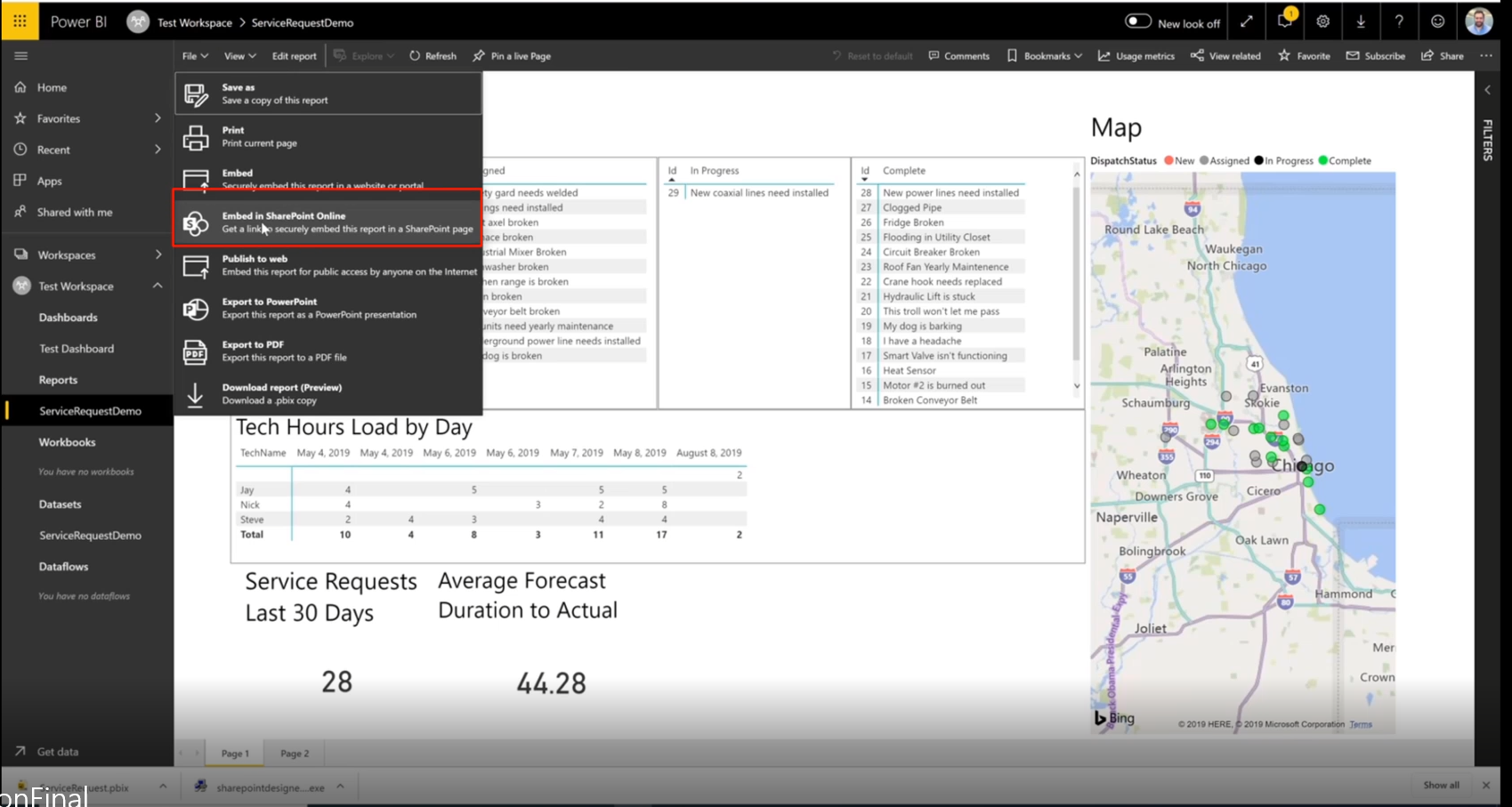
Task: Select Embed menu item
Action: point(328,178)
